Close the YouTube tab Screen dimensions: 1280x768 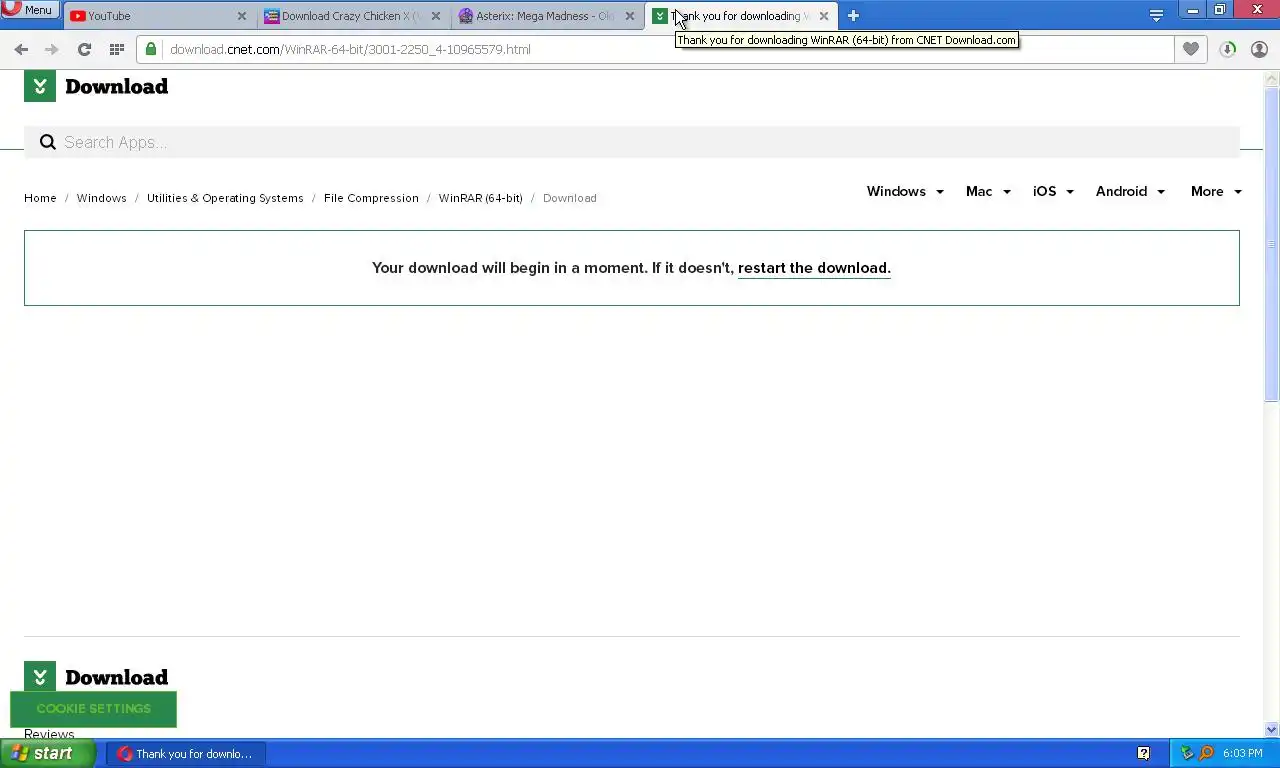241,16
